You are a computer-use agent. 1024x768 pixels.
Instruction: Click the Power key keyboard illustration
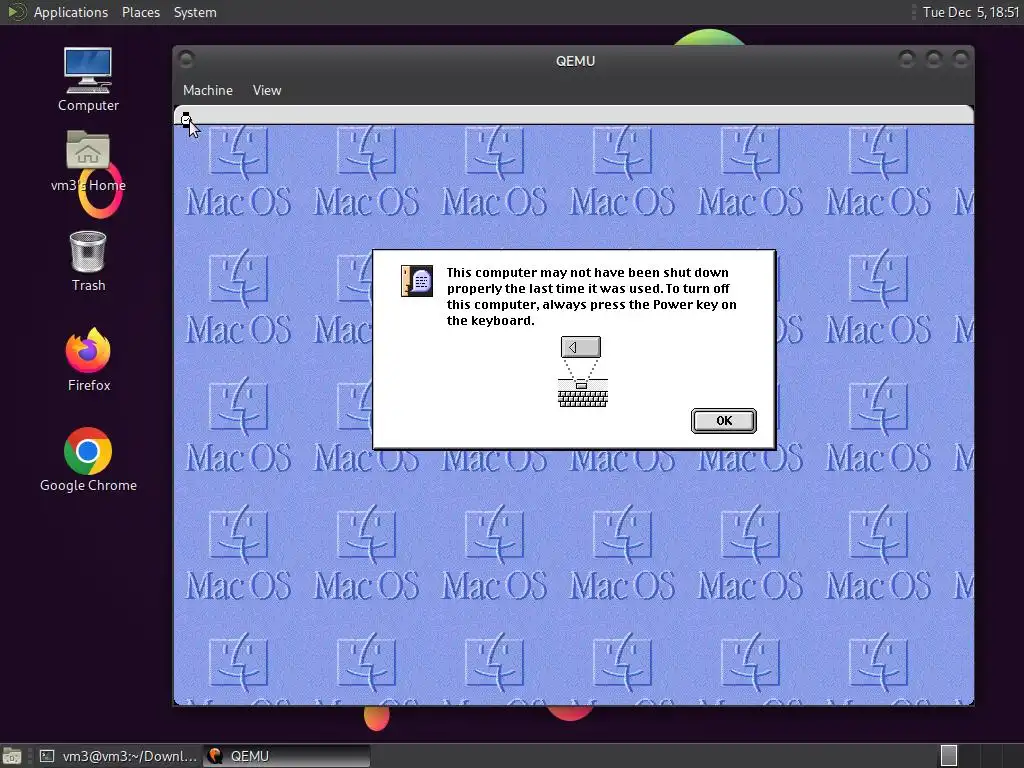[x=582, y=372]
